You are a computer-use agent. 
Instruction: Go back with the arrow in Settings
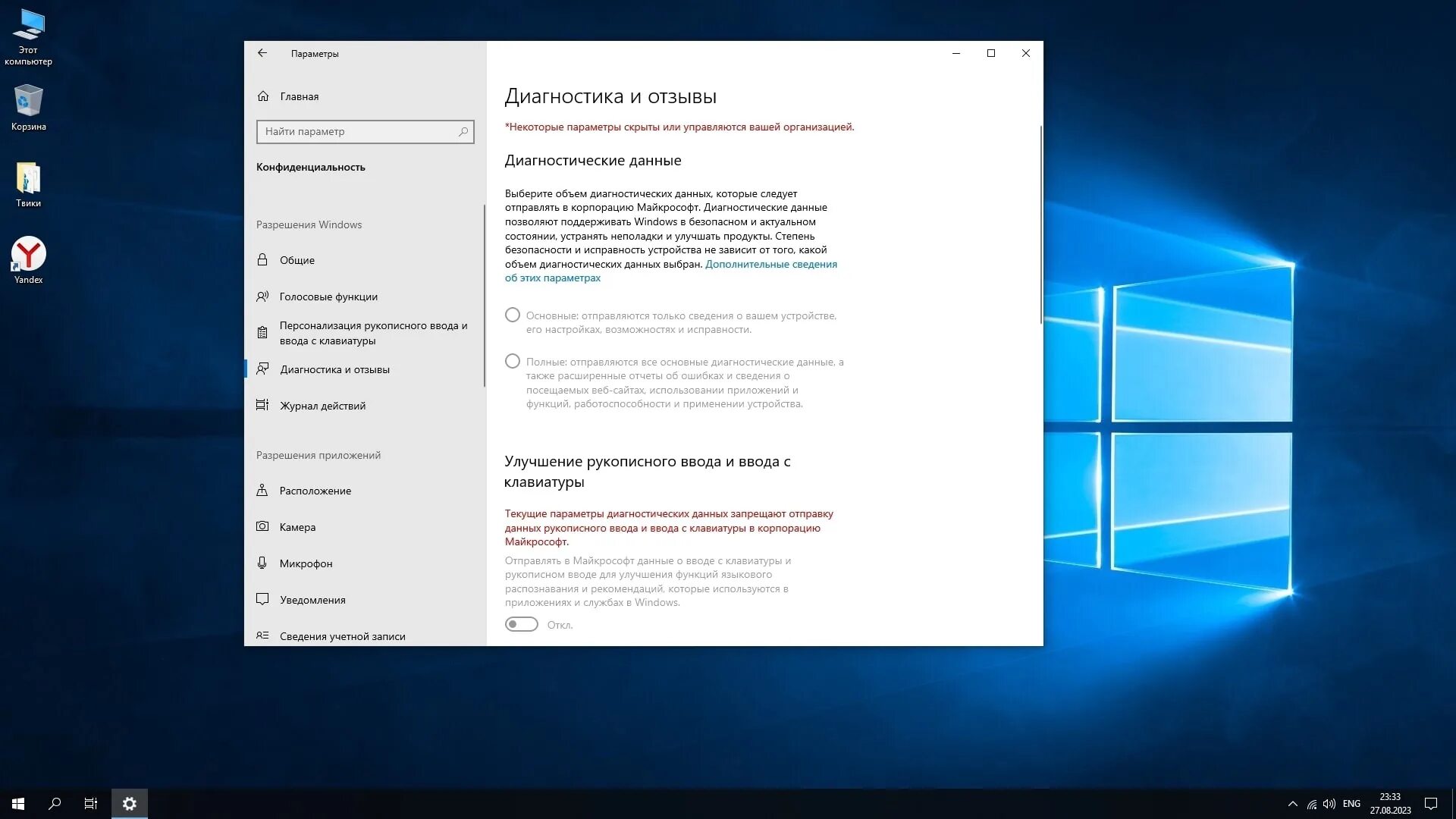pyautogui.click(x=262, y=53)
